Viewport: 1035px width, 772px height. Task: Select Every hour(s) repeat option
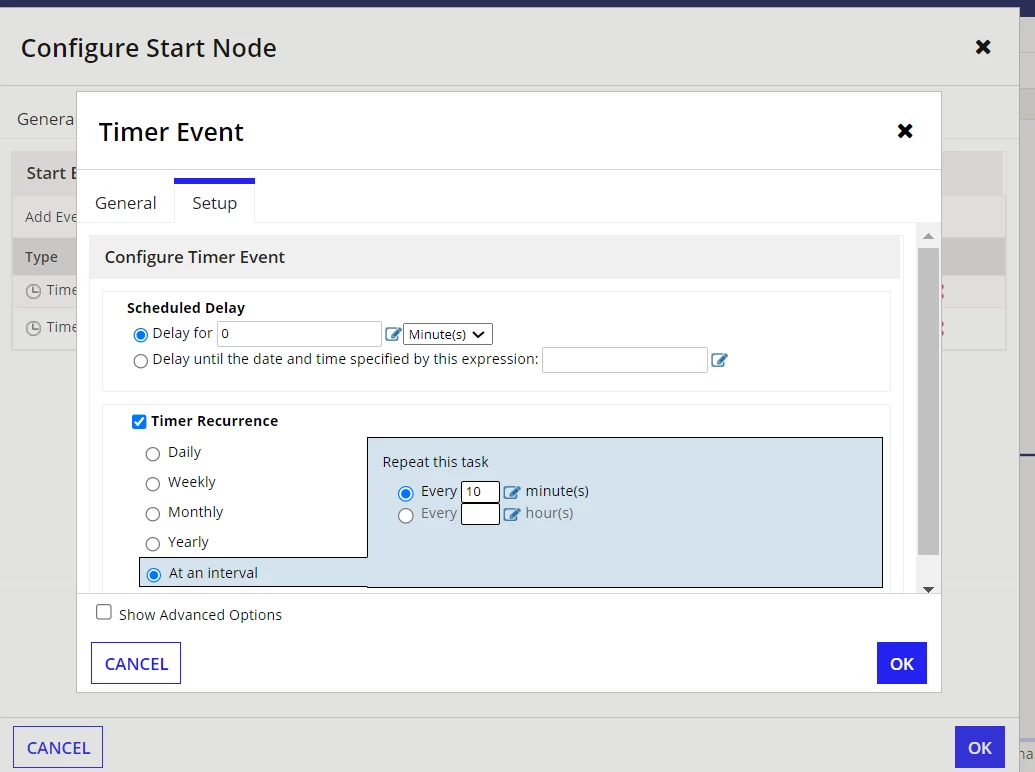[405, 515]
